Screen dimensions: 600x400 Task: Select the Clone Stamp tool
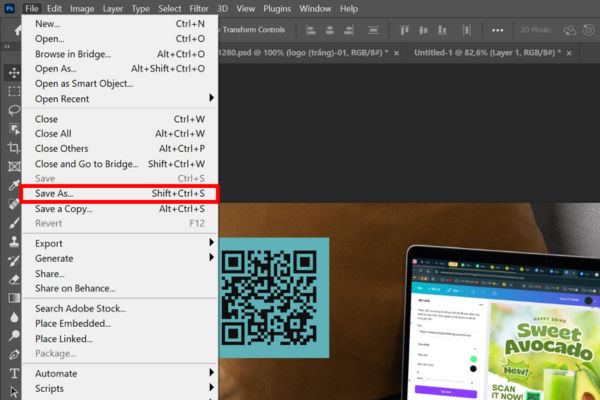[x=14, y=242]
